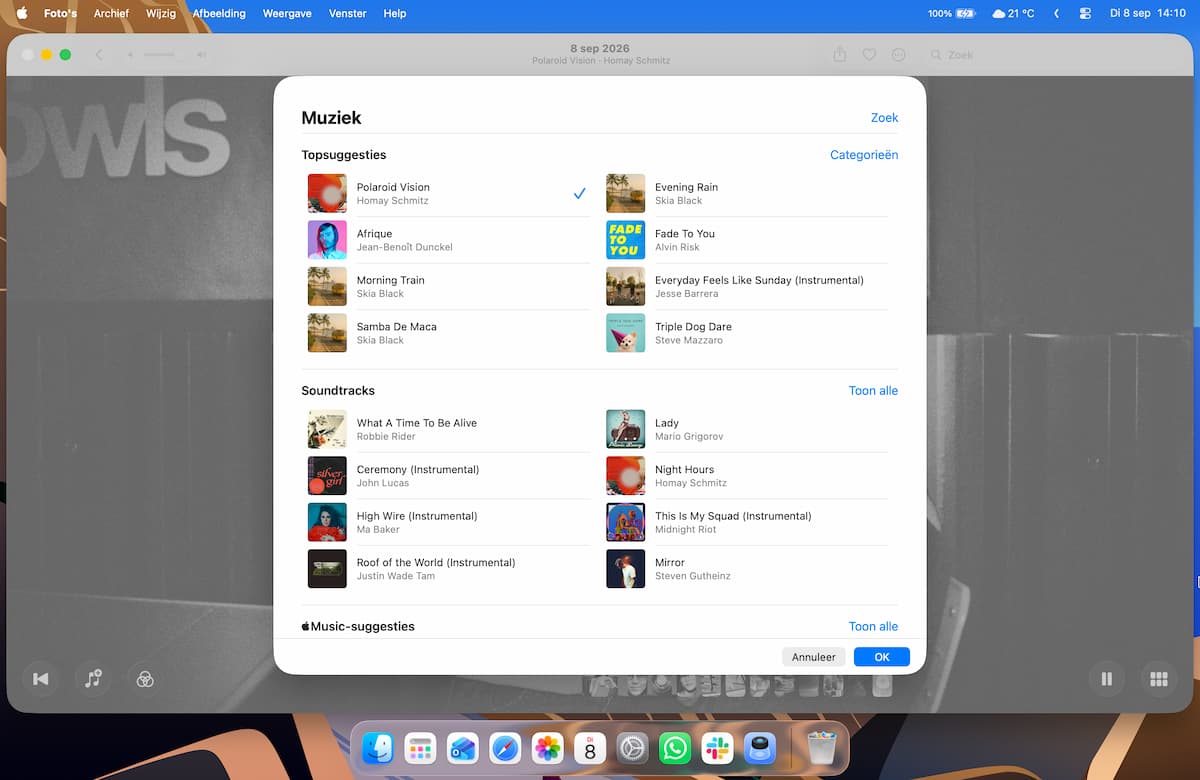Open Launchpad from the Dock

tap(420, 748)
